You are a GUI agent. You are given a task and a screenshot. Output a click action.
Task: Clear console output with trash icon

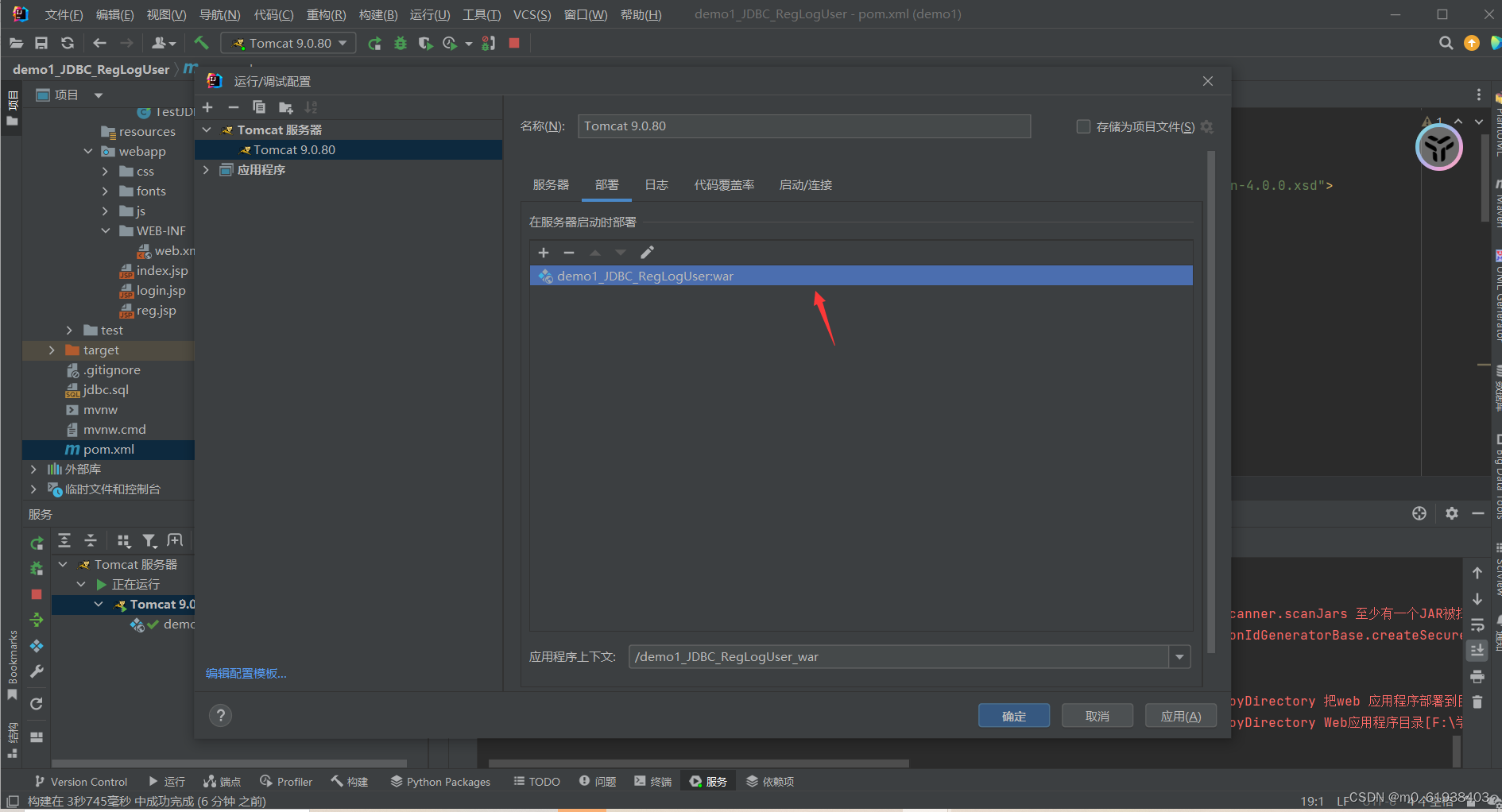[1477, 702]
